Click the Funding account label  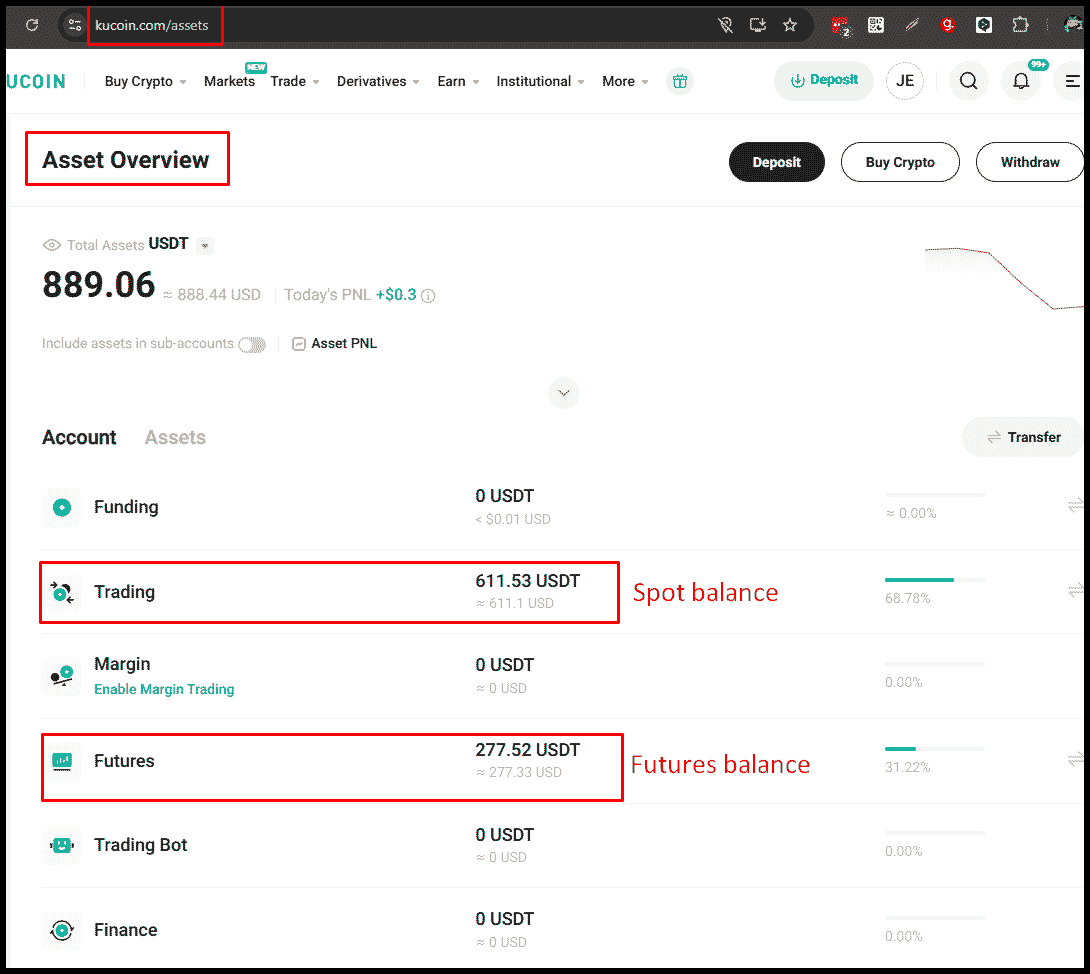[x=126, y=507]
